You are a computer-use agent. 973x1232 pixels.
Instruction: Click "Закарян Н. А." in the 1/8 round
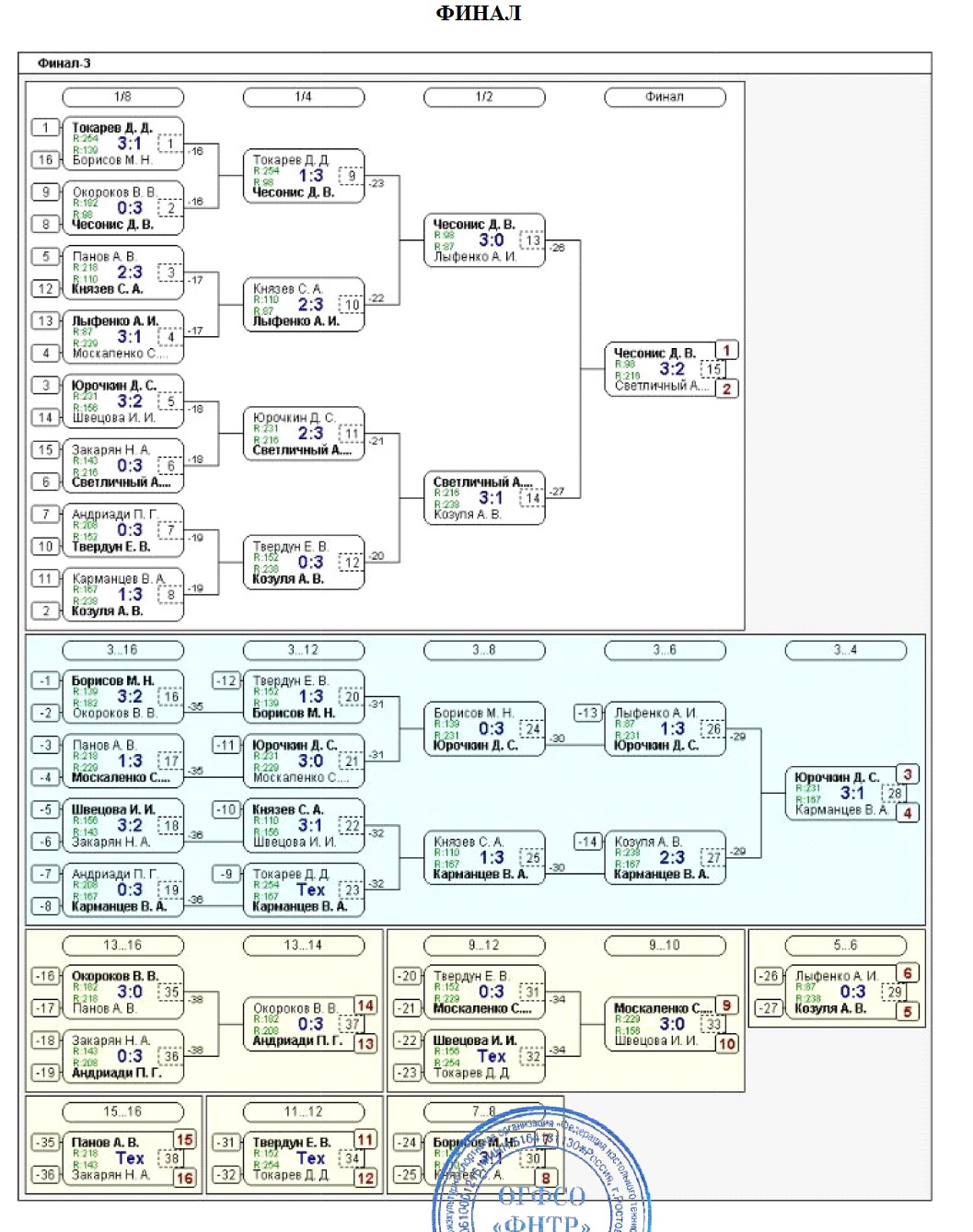tap(111, 449)
